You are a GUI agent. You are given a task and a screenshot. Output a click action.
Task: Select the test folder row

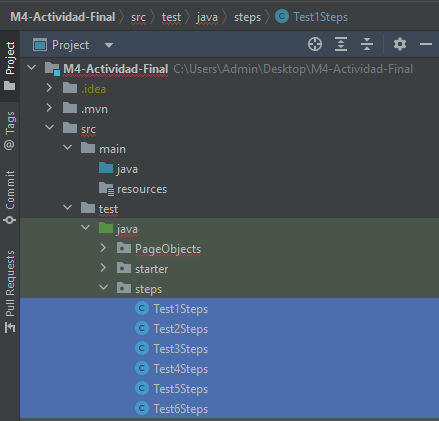point(229,209)
